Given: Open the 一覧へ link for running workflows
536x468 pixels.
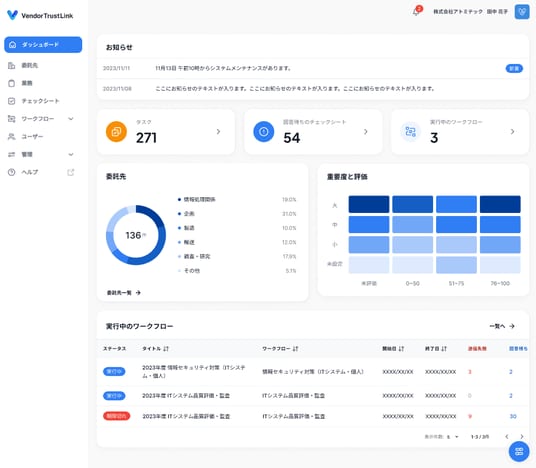Looking at the screenshot, I should point(502,326).
